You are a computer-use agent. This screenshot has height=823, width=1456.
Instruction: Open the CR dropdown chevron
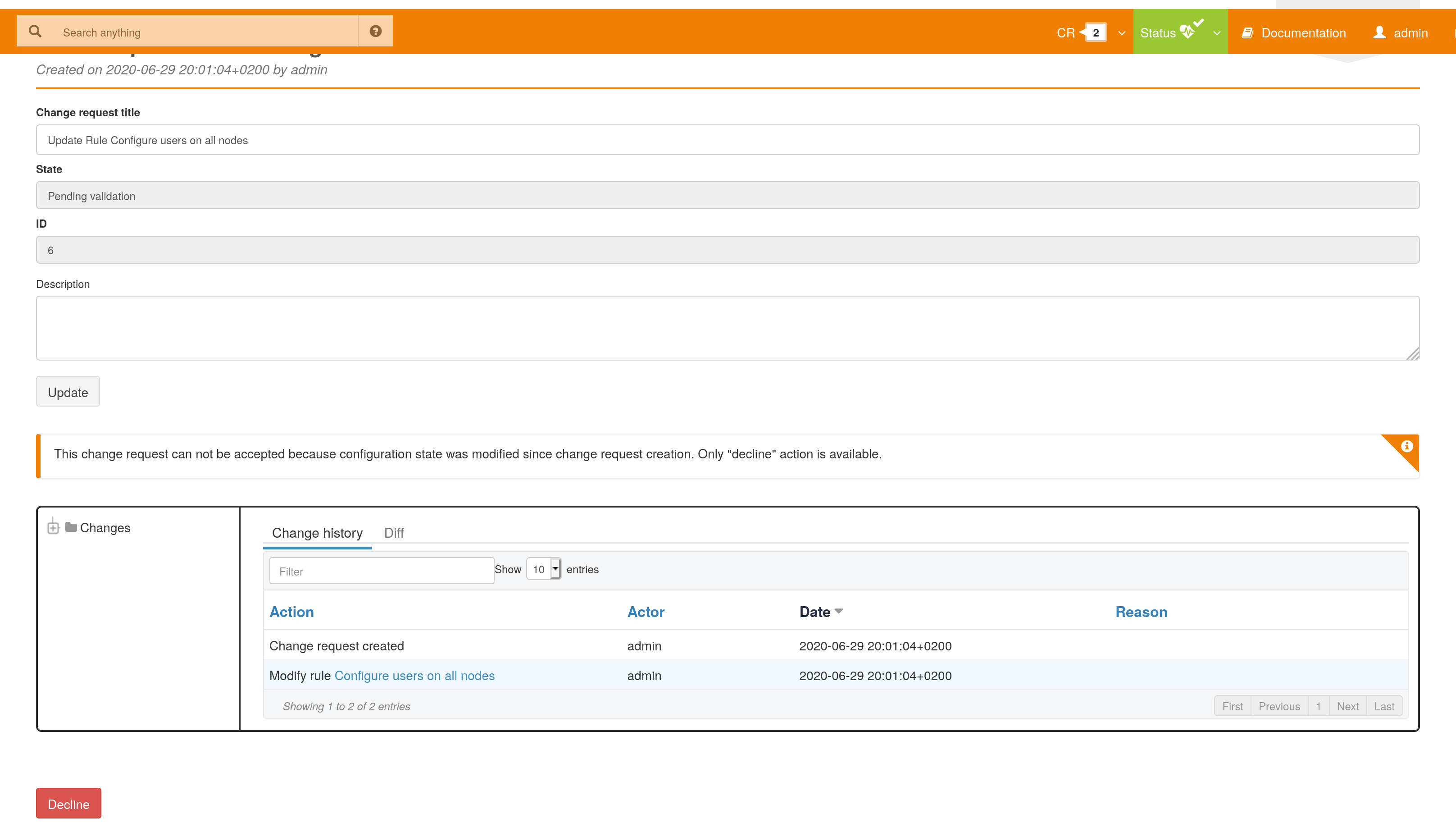[x=1122, y=33]
